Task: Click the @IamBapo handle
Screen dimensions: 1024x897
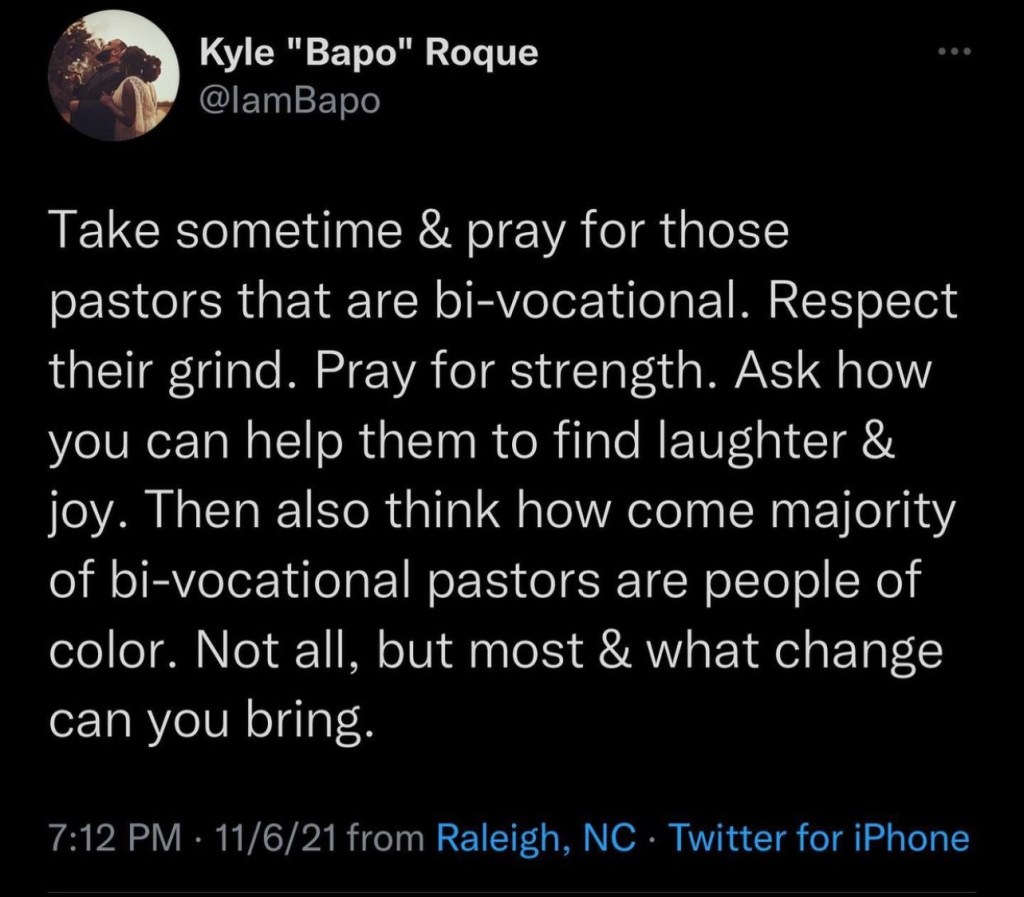Action: (291, 101)
